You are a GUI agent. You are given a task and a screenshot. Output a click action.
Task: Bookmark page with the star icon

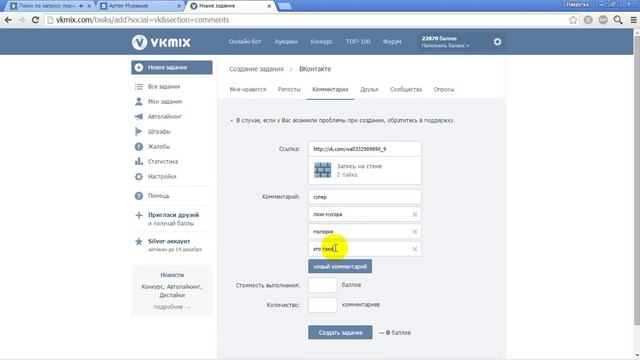click(573, 20)
